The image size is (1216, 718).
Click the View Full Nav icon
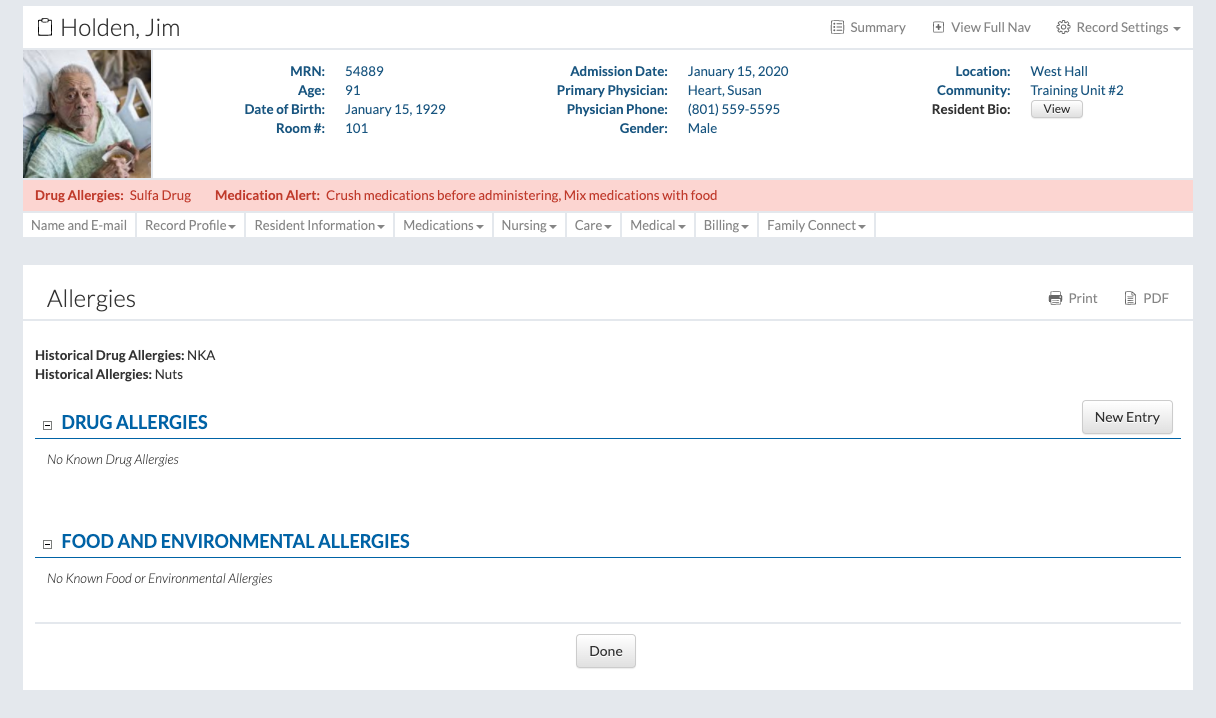(938, 28)
